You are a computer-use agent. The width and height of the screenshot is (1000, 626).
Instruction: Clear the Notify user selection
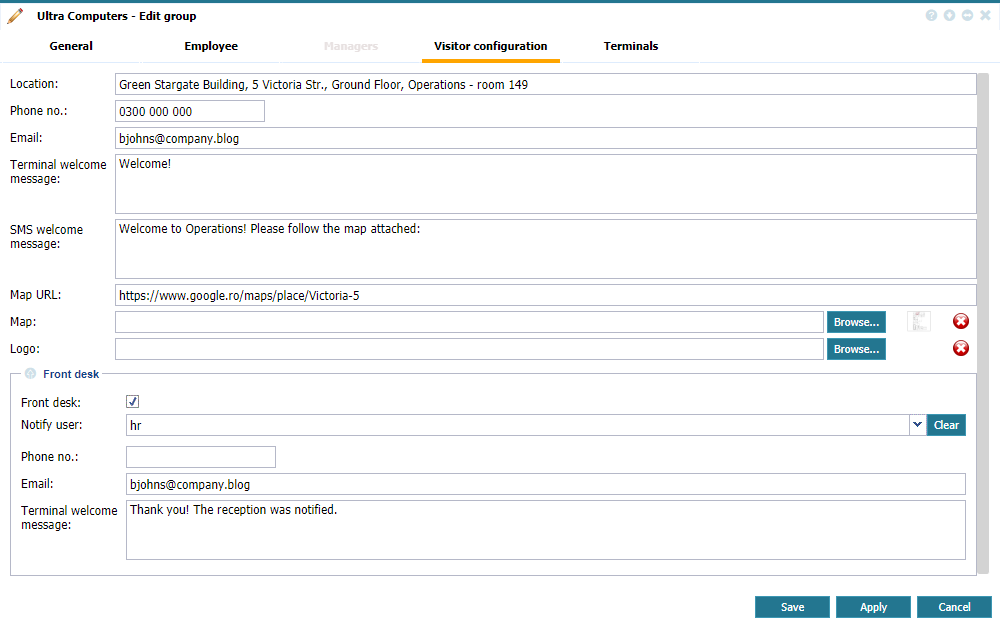(946, 425)
